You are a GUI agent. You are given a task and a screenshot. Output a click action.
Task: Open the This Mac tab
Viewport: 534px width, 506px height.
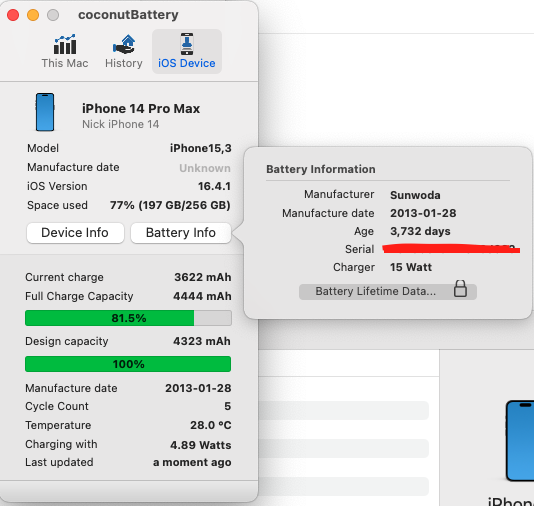point(65,51)
